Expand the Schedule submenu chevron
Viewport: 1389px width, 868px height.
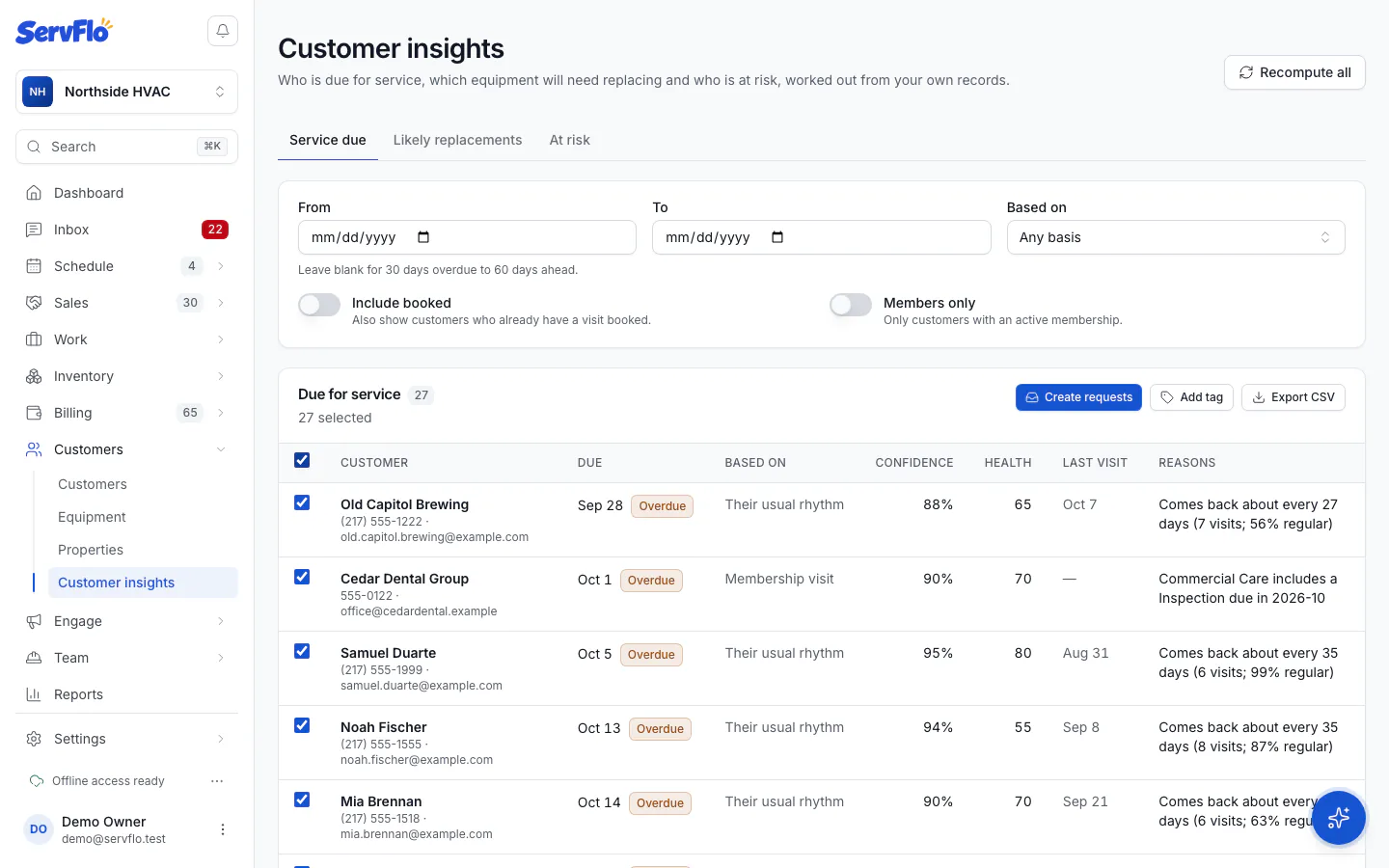click(x=221, y=266)
